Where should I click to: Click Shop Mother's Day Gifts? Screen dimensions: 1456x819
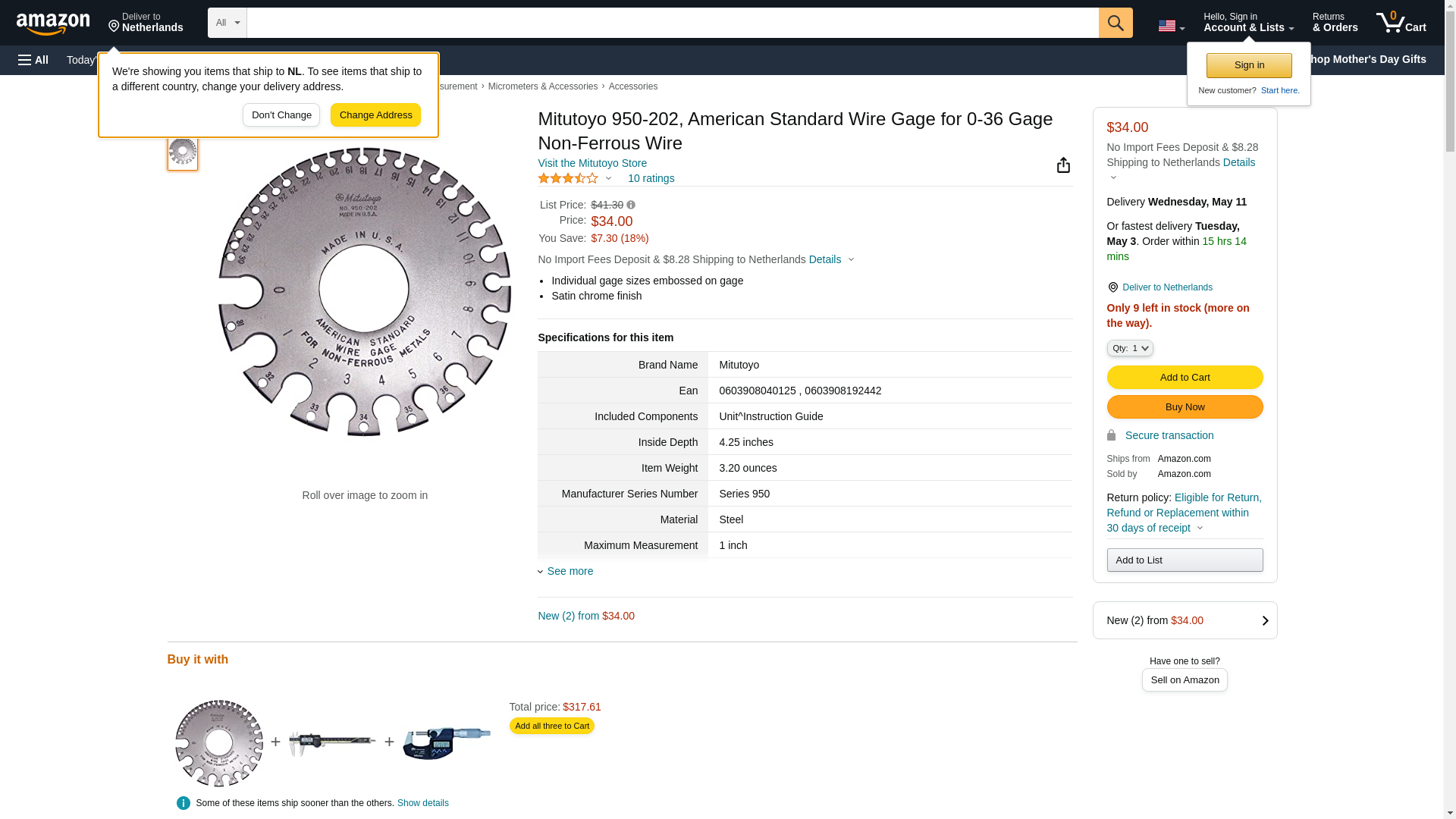(1373, 59)
